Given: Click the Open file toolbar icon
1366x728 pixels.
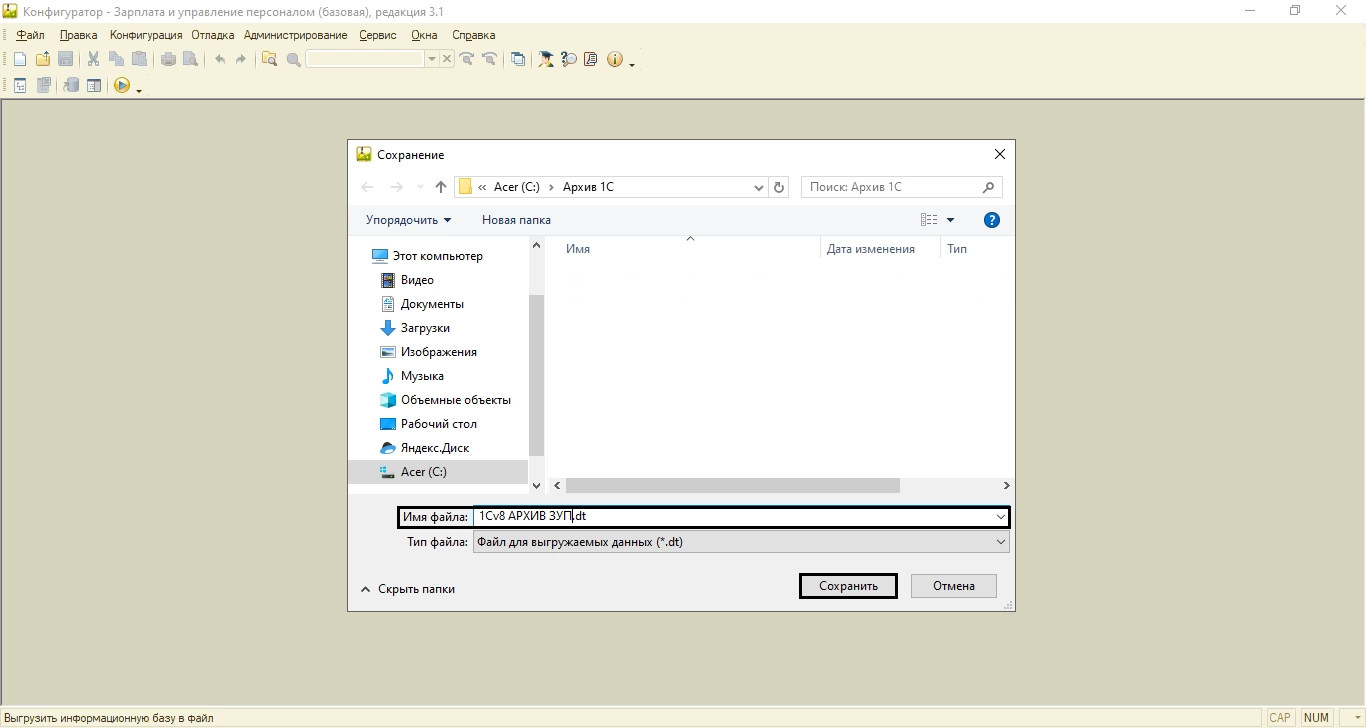Looking at the screenshot, I should [x=43, y=60].
